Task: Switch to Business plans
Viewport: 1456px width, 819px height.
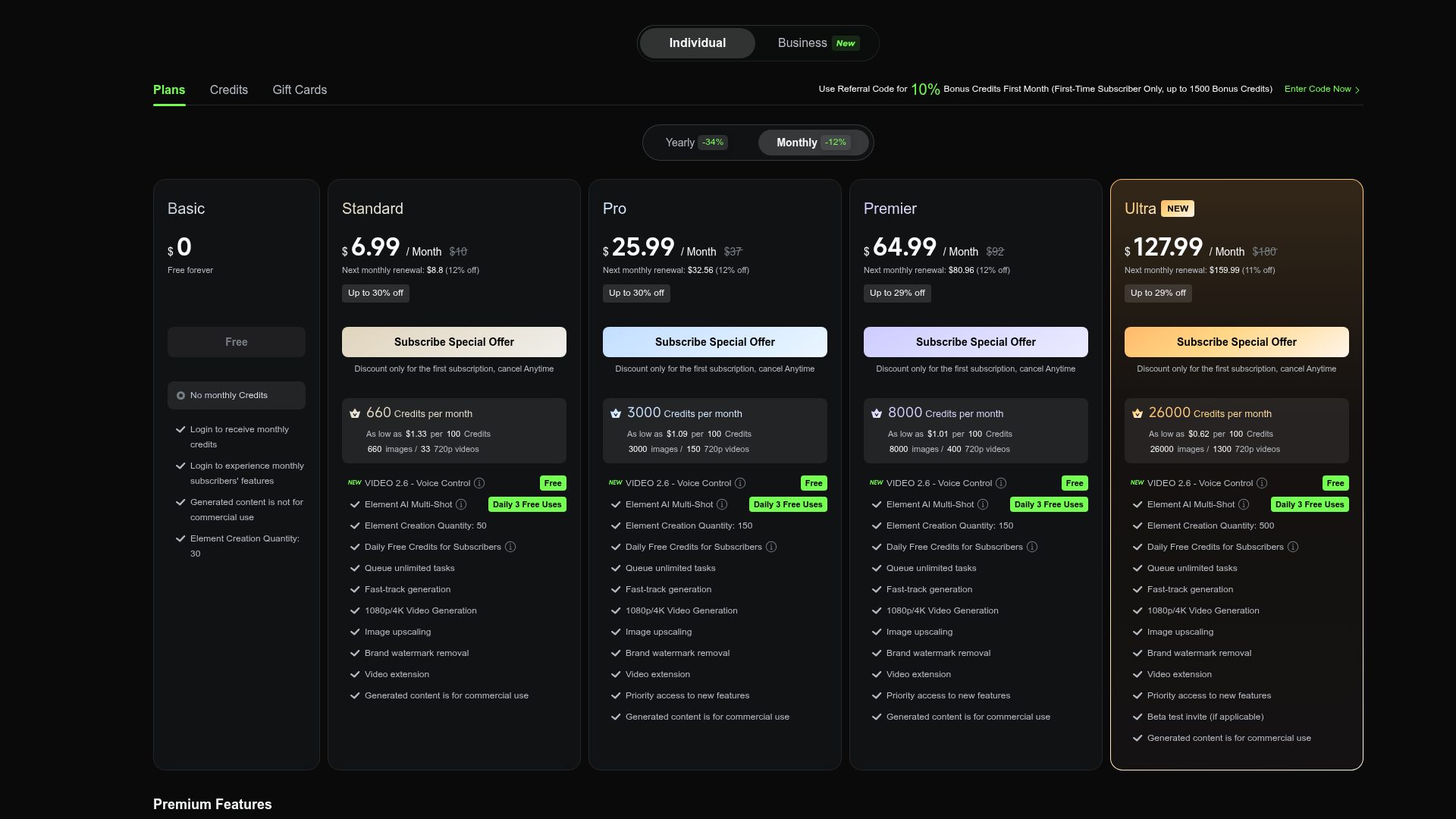Action: point(817,43)
